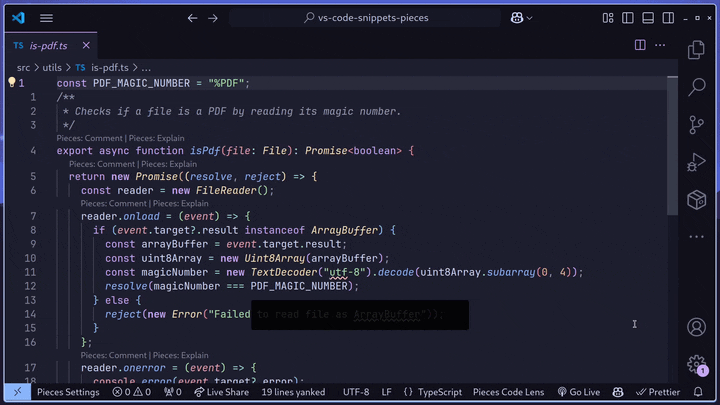
Task: Open the Pieces cube icon in activity bar
Action: click(x=697, y=200)
